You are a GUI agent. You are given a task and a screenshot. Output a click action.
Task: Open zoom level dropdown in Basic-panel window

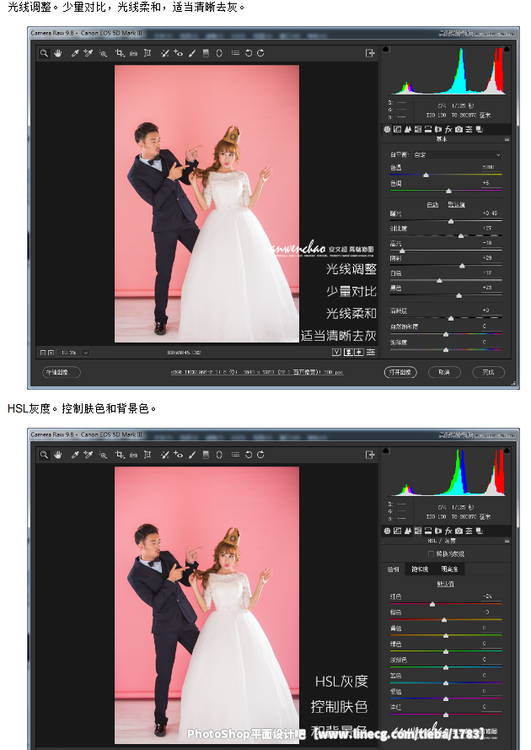click(85, 353)
